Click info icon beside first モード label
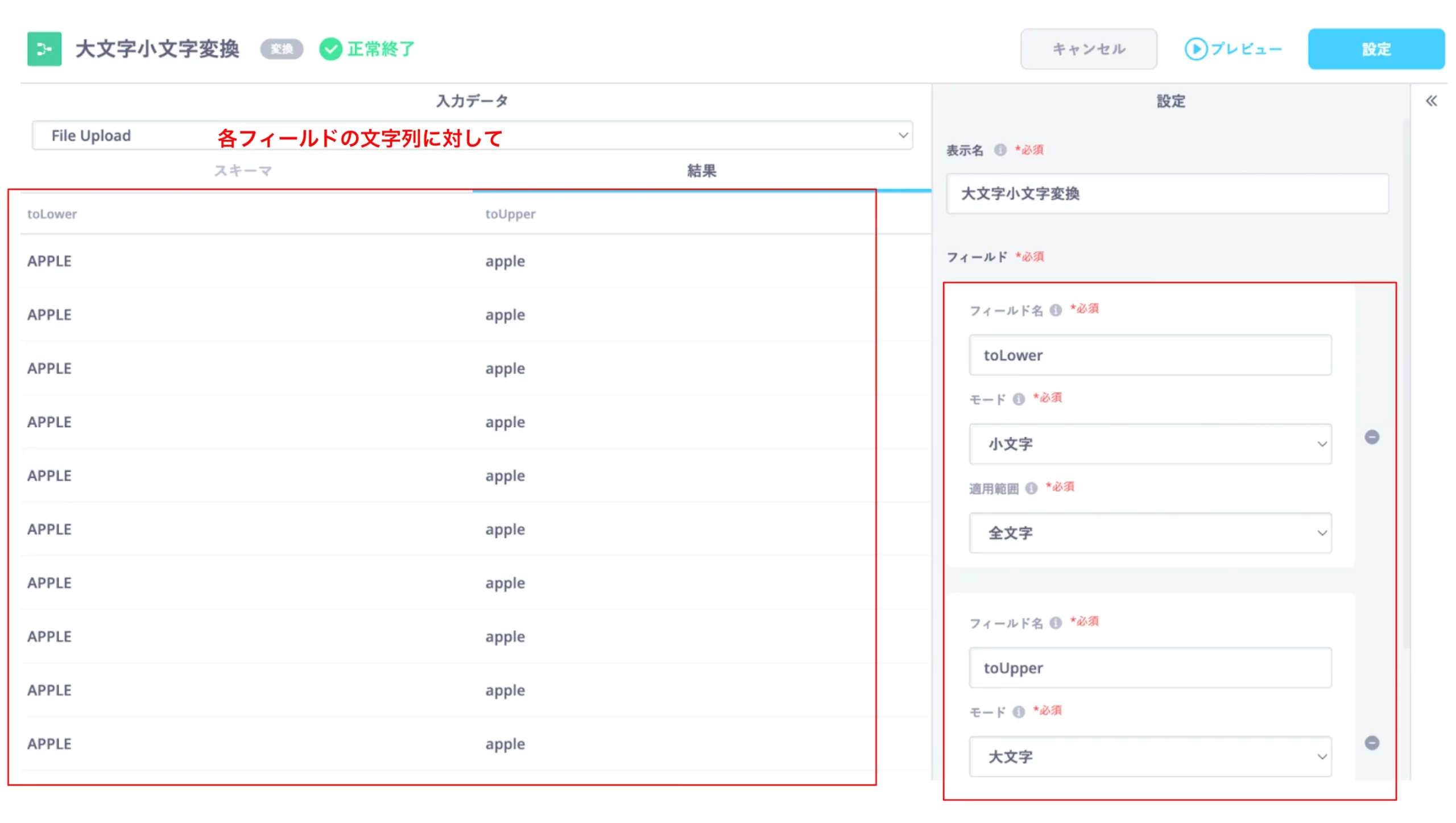The width and height of the screenshot is (1456, 823). [x=1019, y=399]
